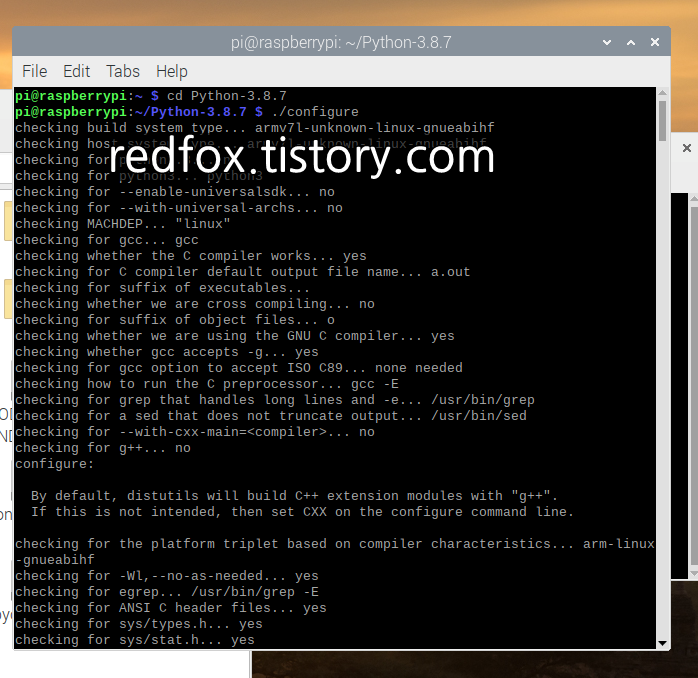Click the 'checking for -Wl,--no-as-needed... yes' line
This screenshot has width=698, height=678.
pos(167,576)
